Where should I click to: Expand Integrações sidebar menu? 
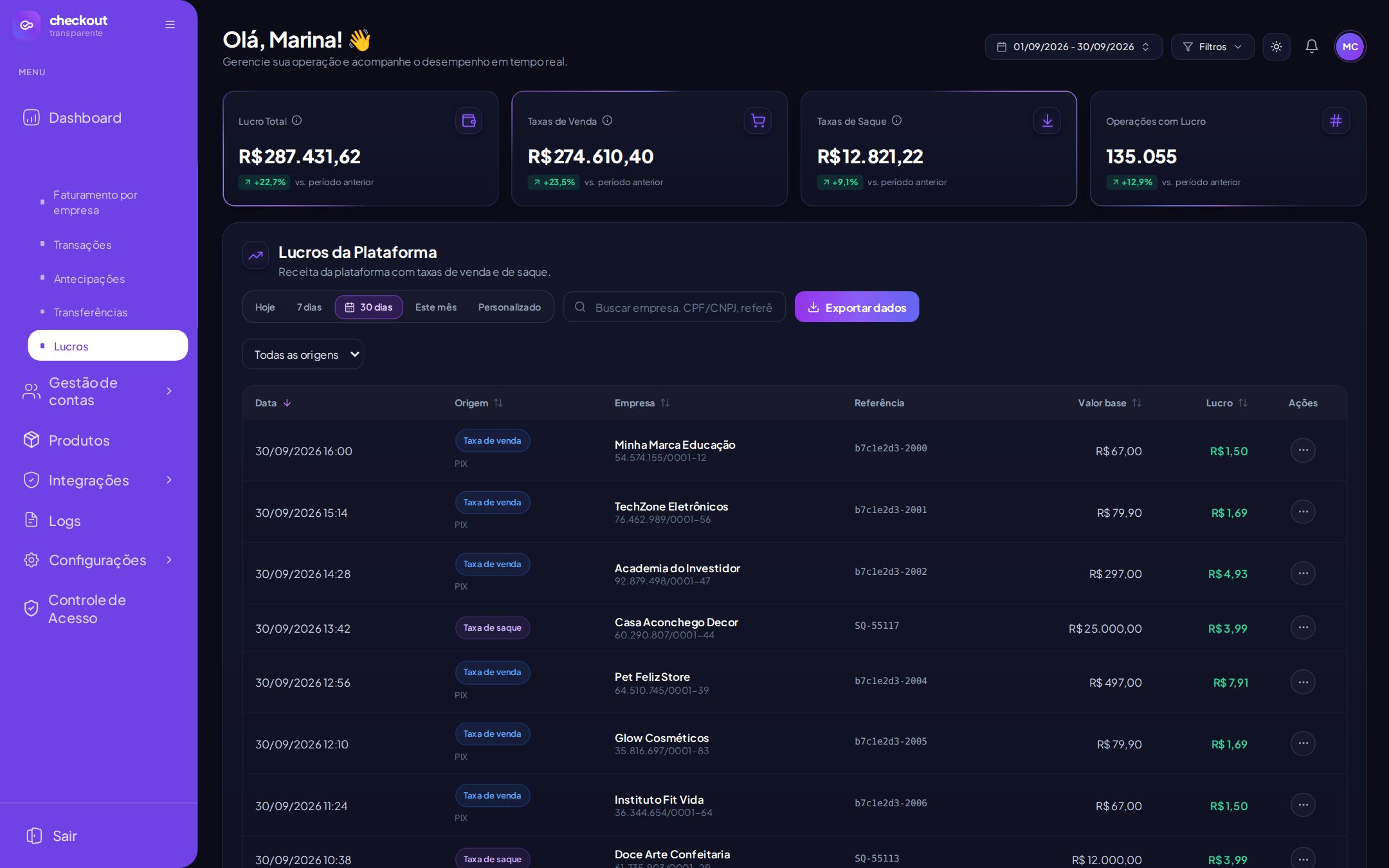98,480
